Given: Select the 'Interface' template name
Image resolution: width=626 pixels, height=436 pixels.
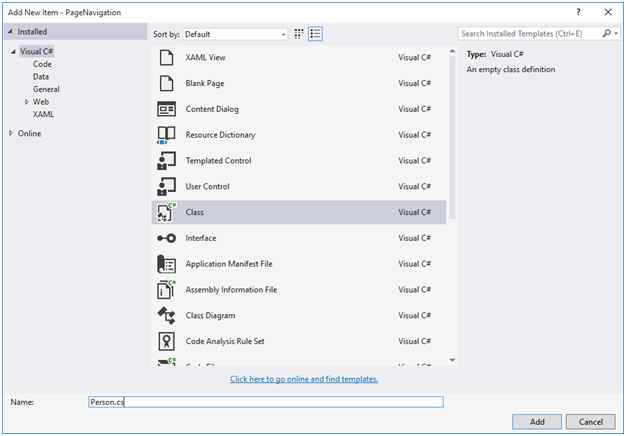Looking at the screenshot, I should pyautogui.click(x=201, y=238).
